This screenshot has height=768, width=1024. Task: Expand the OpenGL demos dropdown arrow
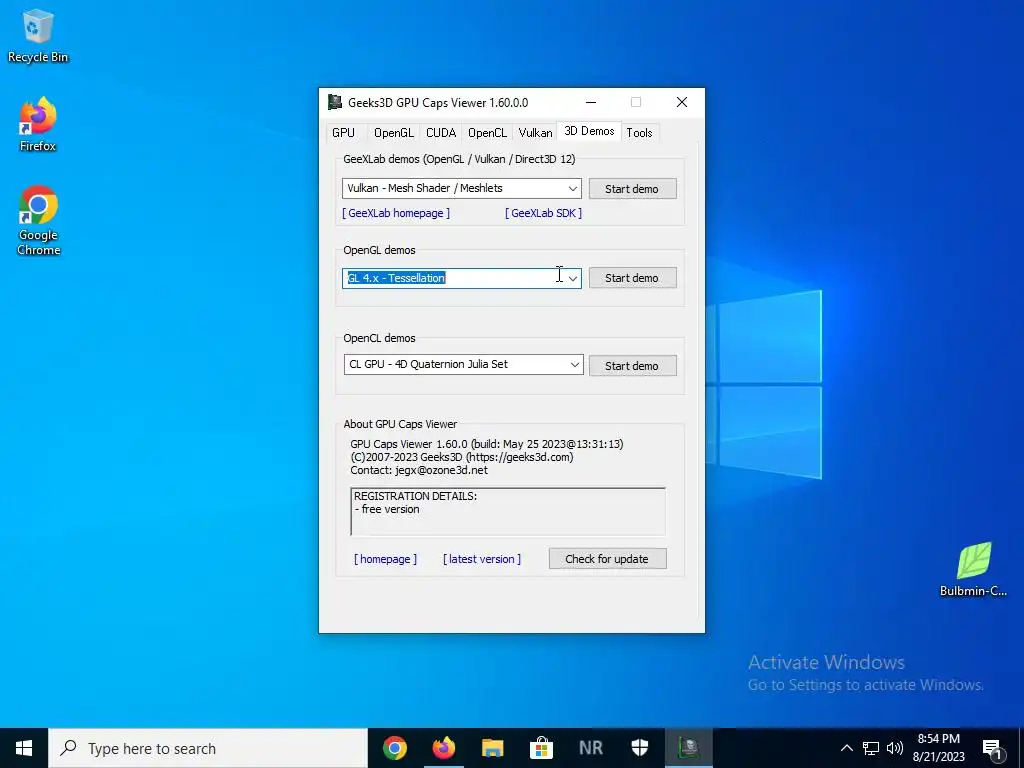(x=573, y=278)
